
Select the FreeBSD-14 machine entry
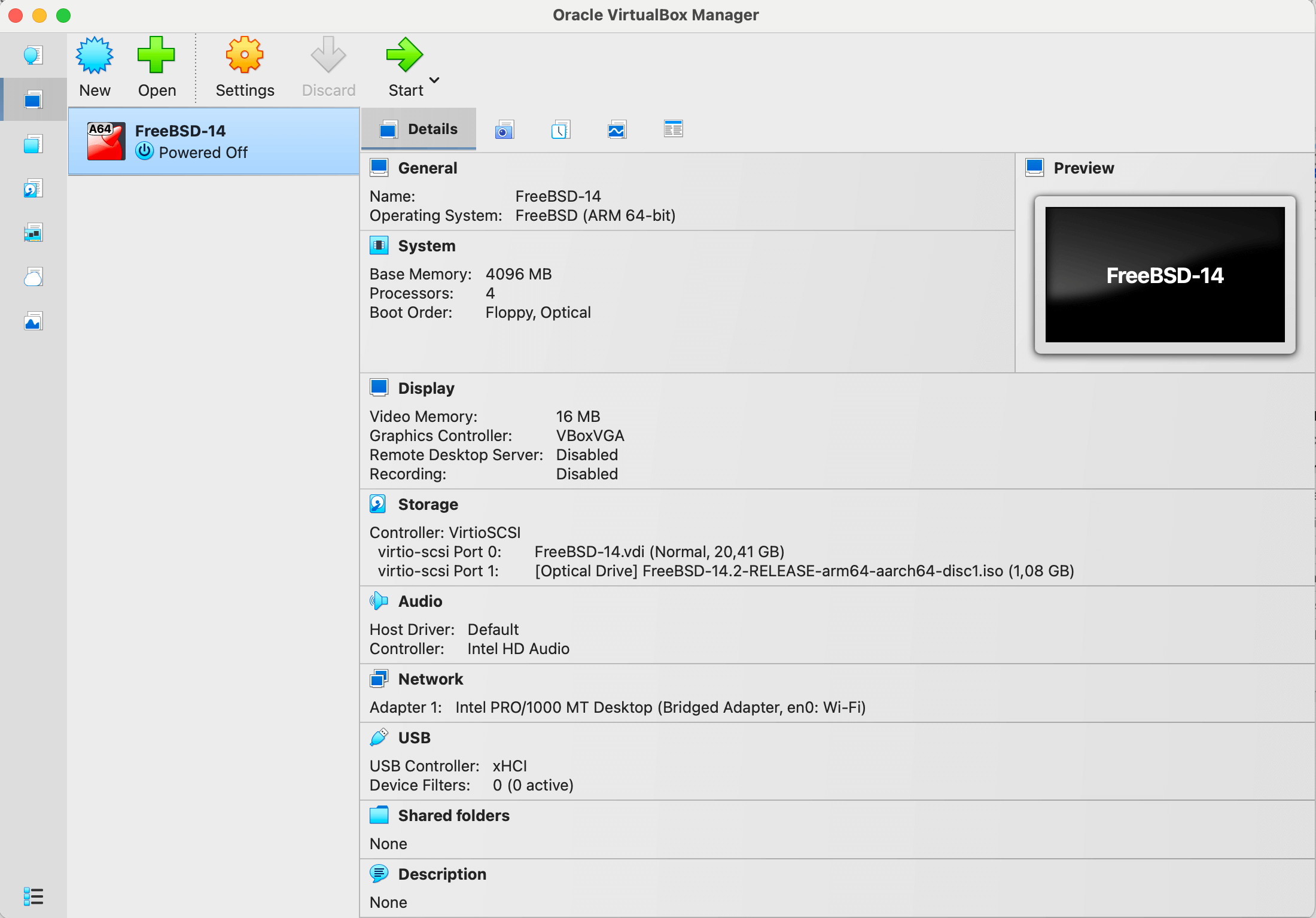(x=213, y=141)
